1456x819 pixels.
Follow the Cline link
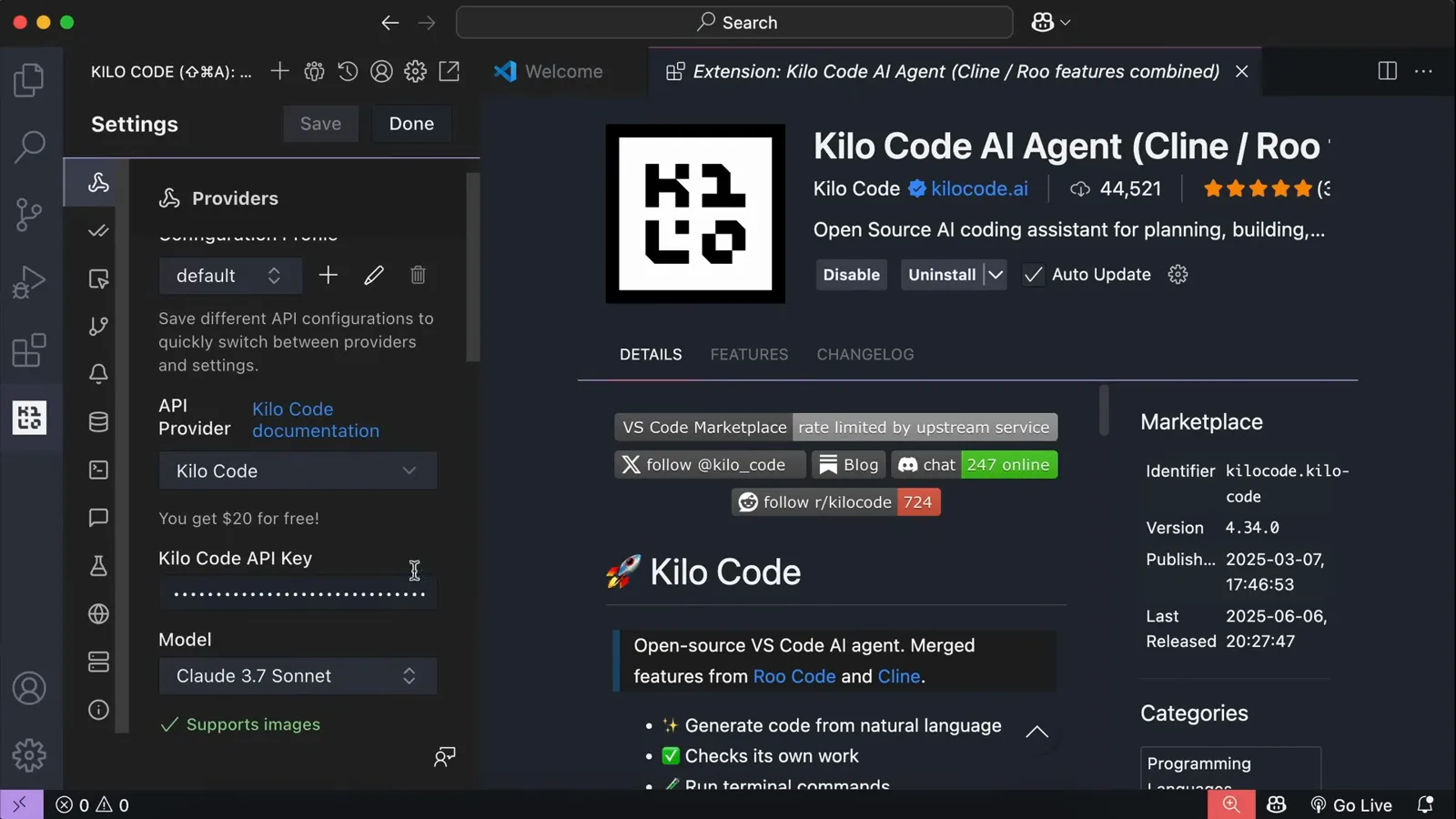pyautogui.click(x=899, y=676)
